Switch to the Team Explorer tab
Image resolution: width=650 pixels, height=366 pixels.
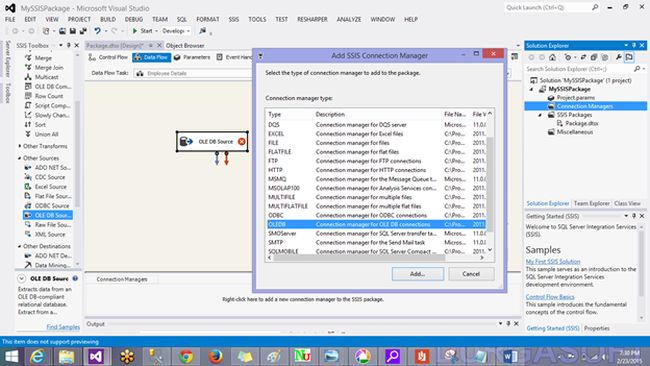tap(592, 204)
